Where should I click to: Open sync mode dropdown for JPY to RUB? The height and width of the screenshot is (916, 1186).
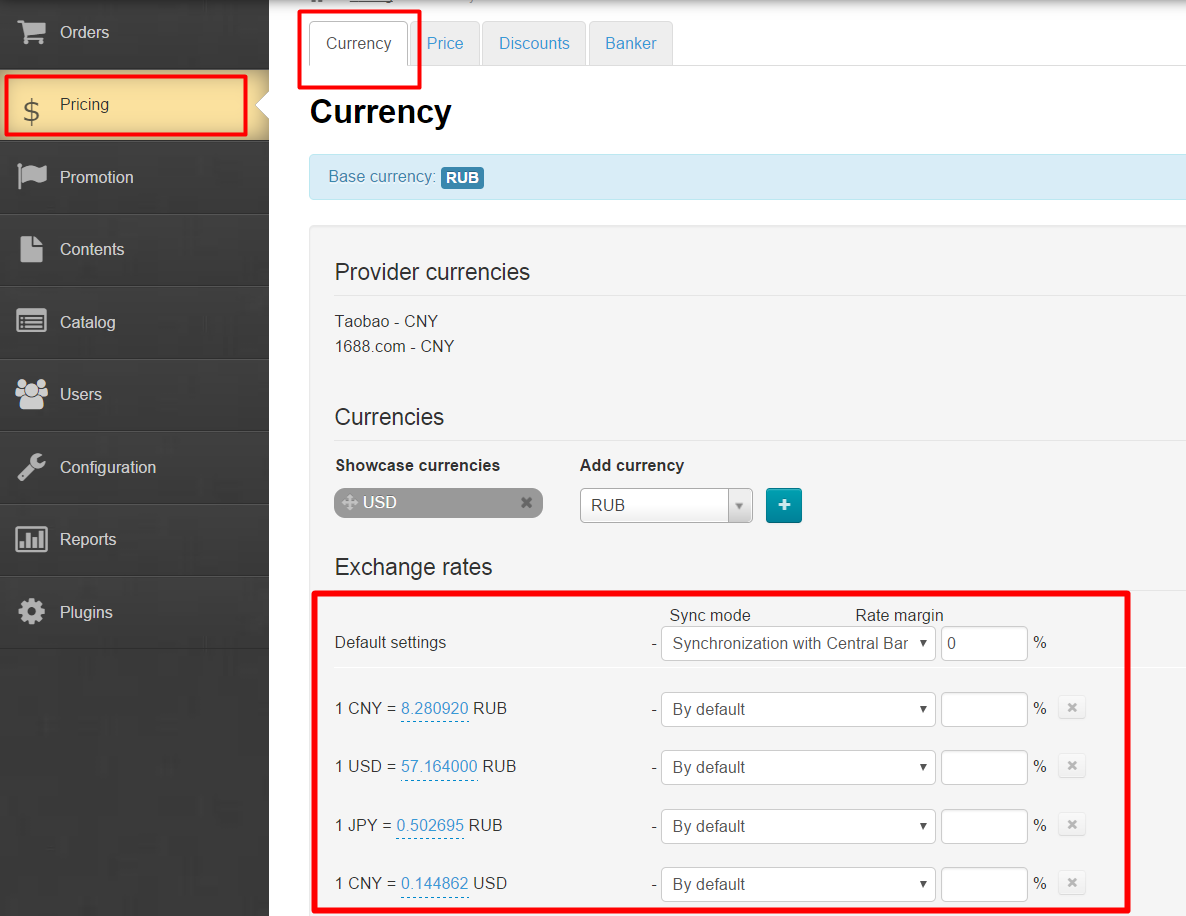(x=798, y=826)
